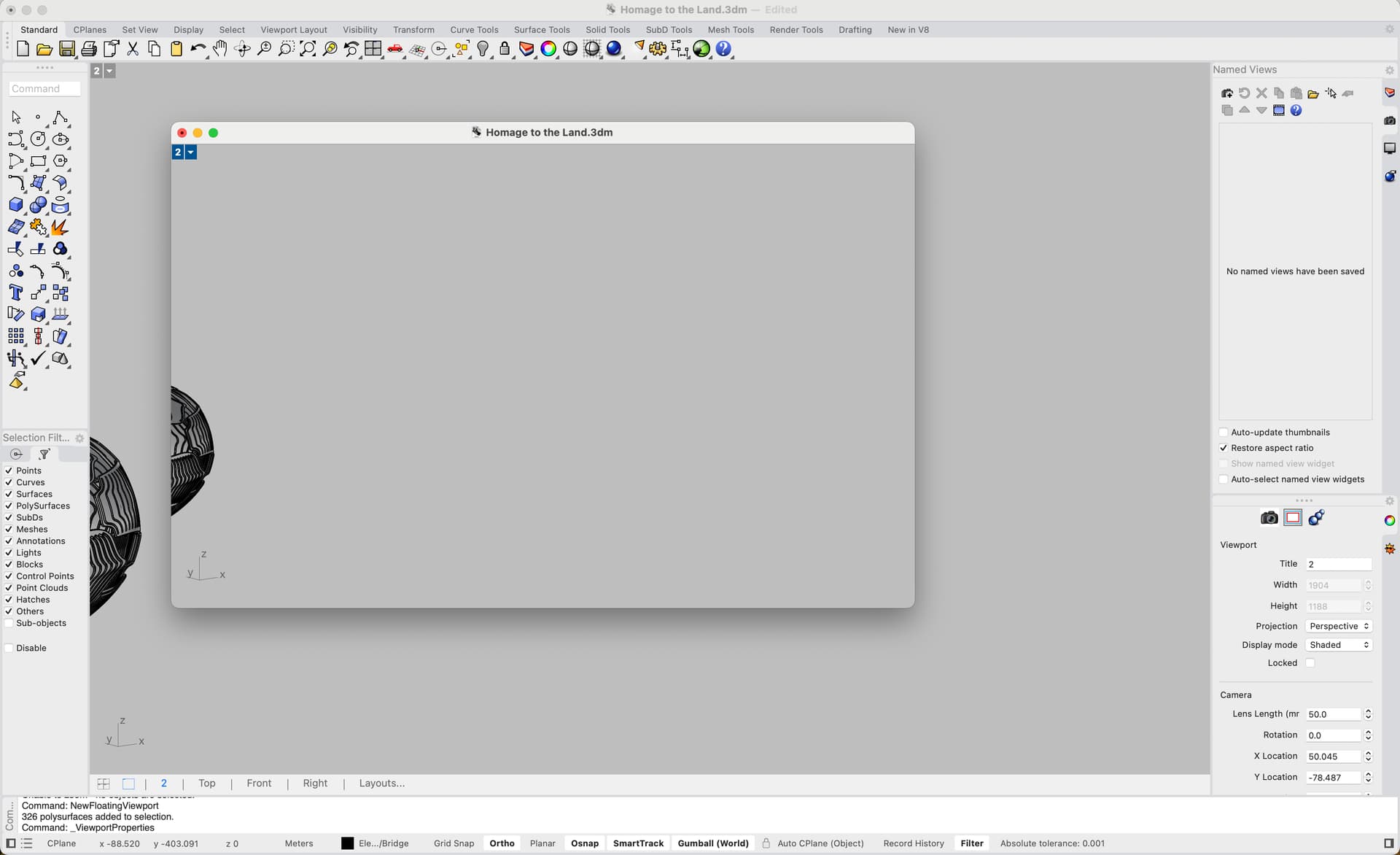Viewport: 1400px width, 855px height.
Task: Select the Sphere tool in sidebar
Action: (x=38, y=205)
